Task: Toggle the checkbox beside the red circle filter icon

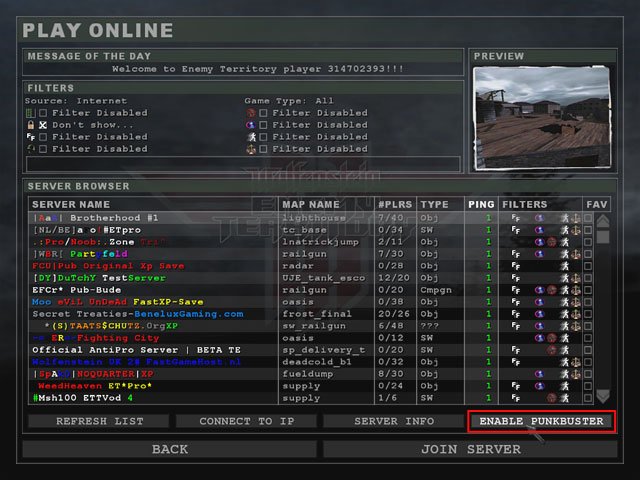Action: pos(263,113)
